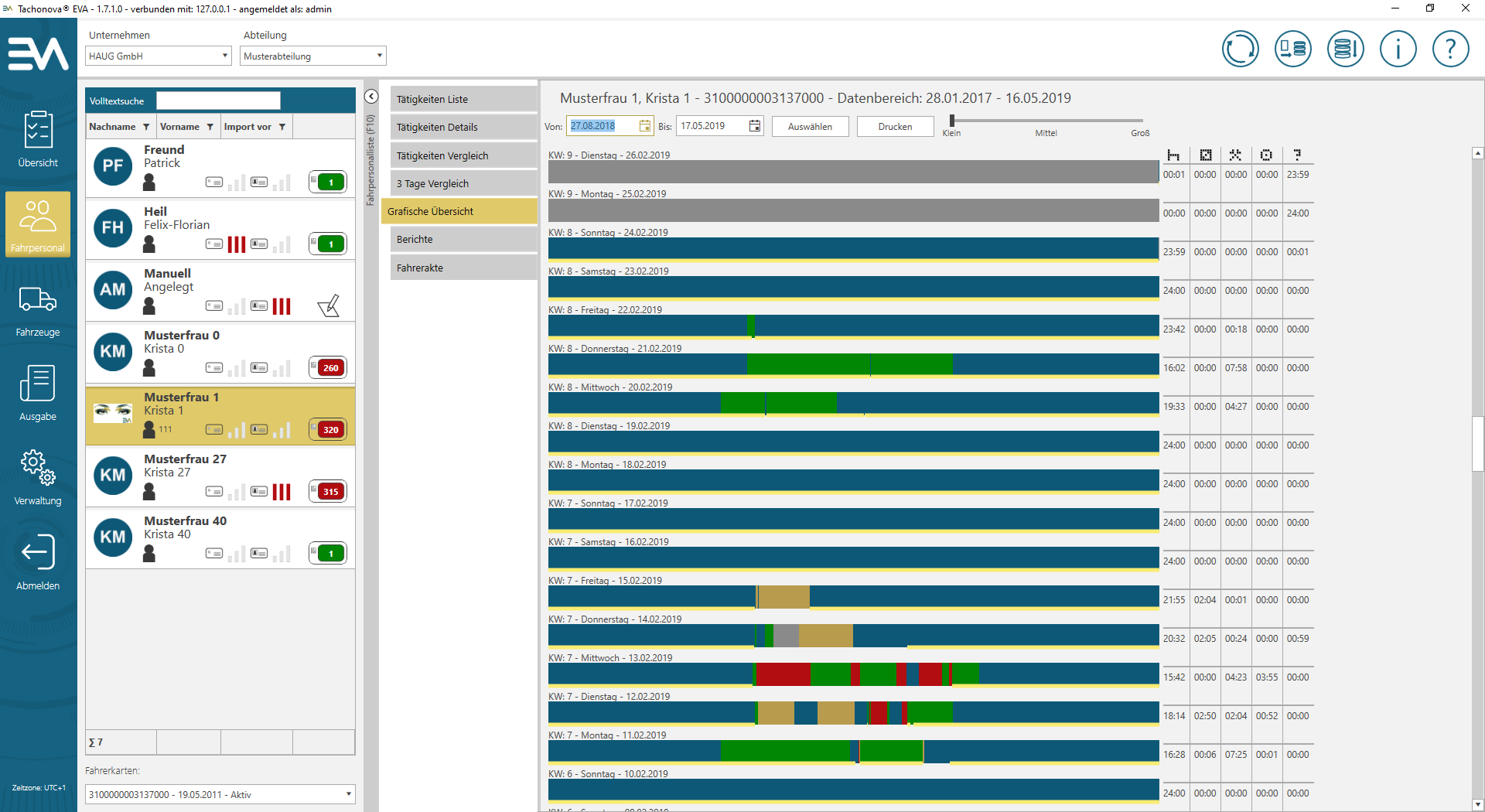The width and height of the screenshot is (1485, 812).
Task: Go to Übersicht in the sidebar
Action: pos(38,139)
